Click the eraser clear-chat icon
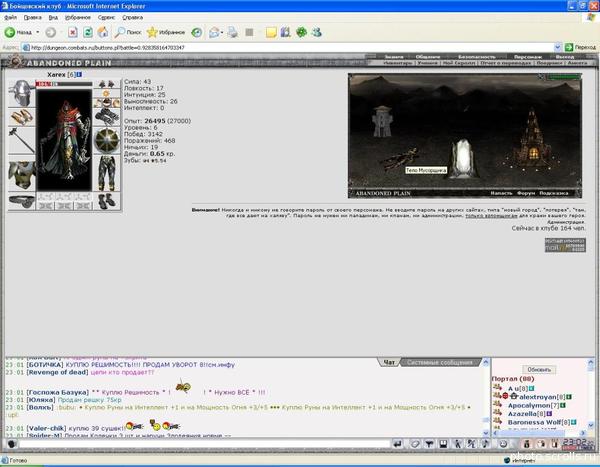This screenshot has height=467, width=600. click(415, 444)
